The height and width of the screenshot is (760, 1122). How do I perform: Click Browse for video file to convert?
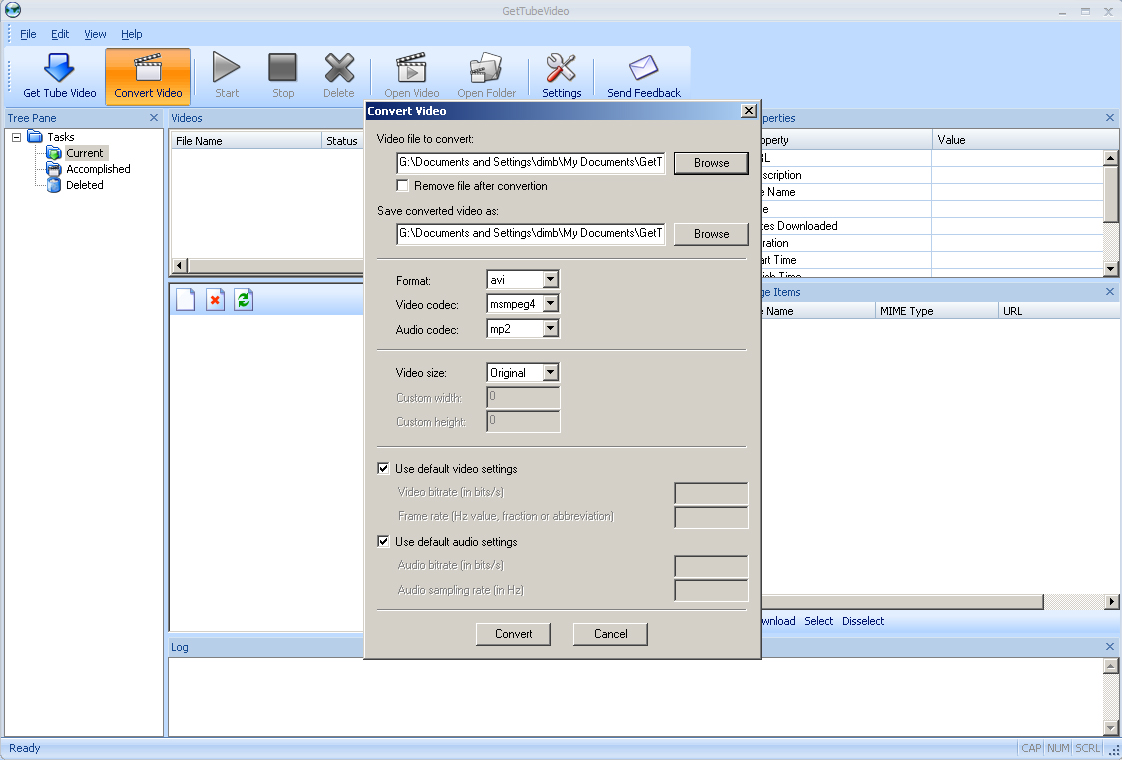click(x=711, y=163)
